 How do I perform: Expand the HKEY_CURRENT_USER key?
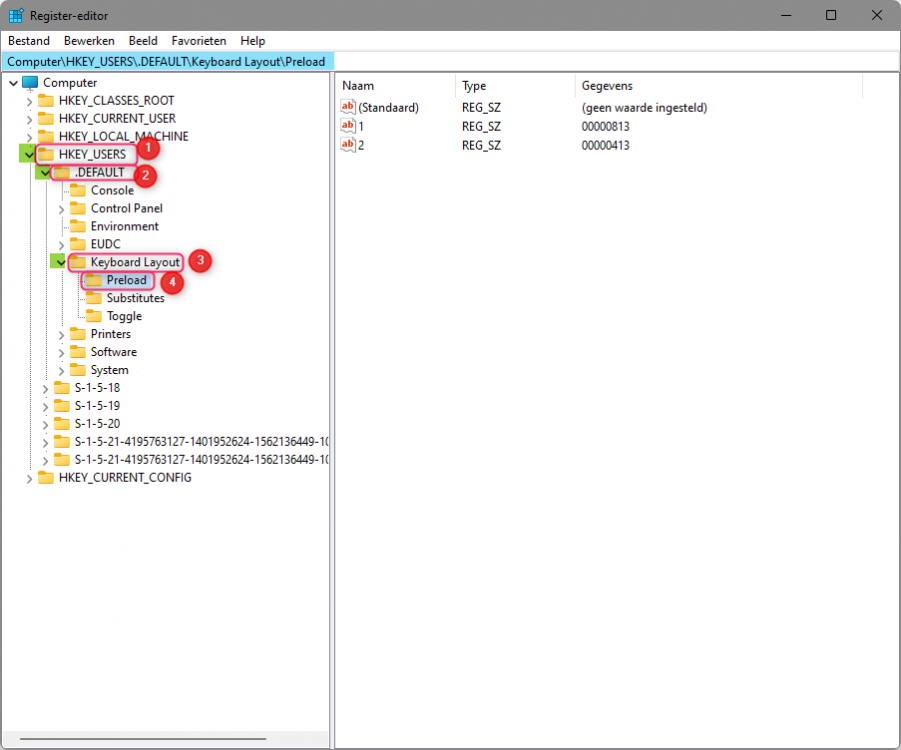pos(29,119)
